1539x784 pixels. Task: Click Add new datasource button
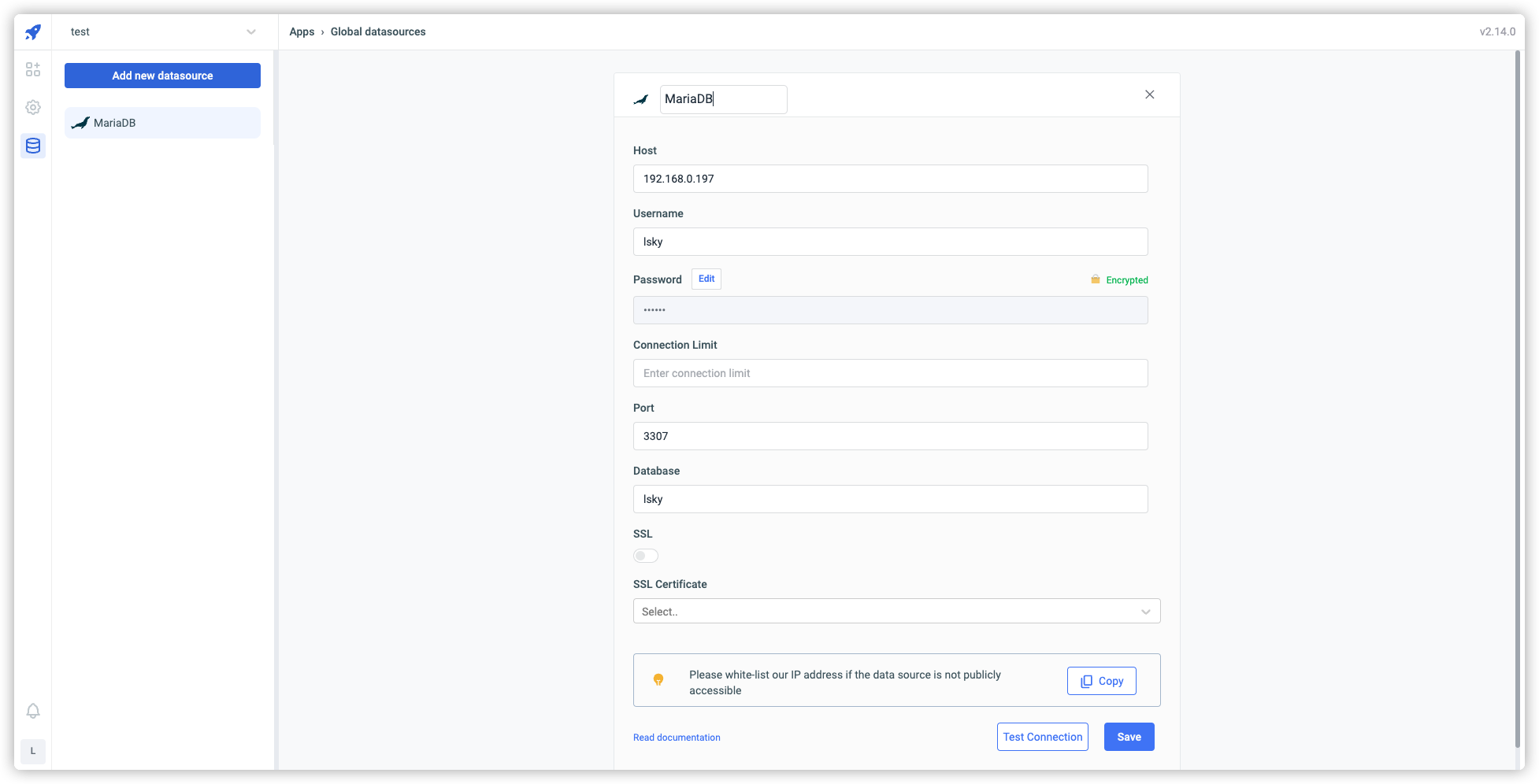[162, 76]
